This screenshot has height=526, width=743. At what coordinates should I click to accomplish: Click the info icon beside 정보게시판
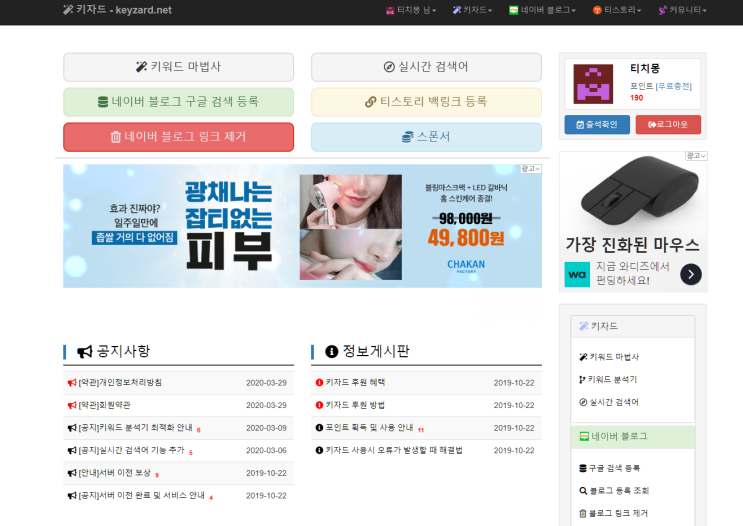tap(332, 352)
